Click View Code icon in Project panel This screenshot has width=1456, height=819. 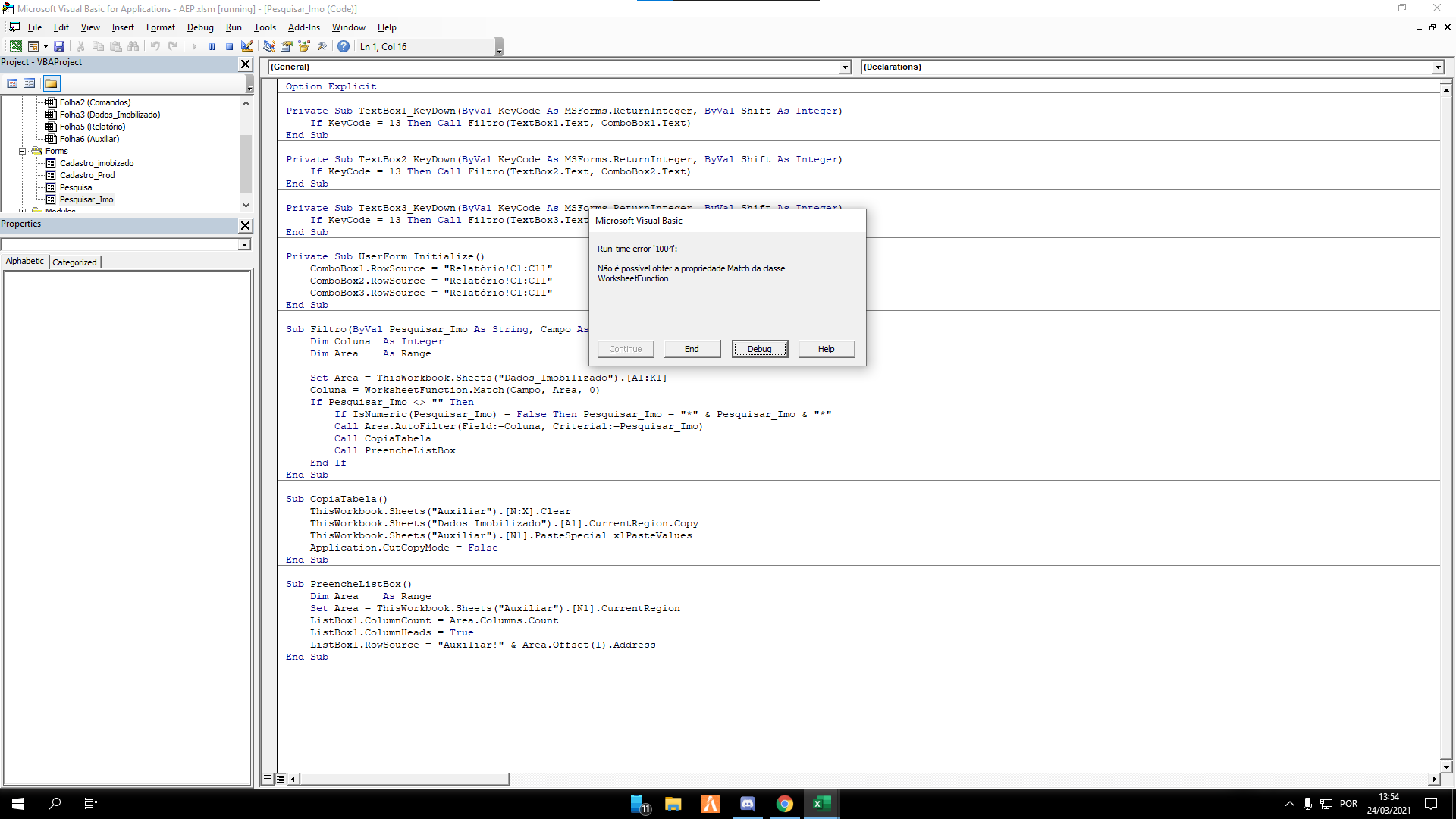pyautogui.click(x=12, y=83)
